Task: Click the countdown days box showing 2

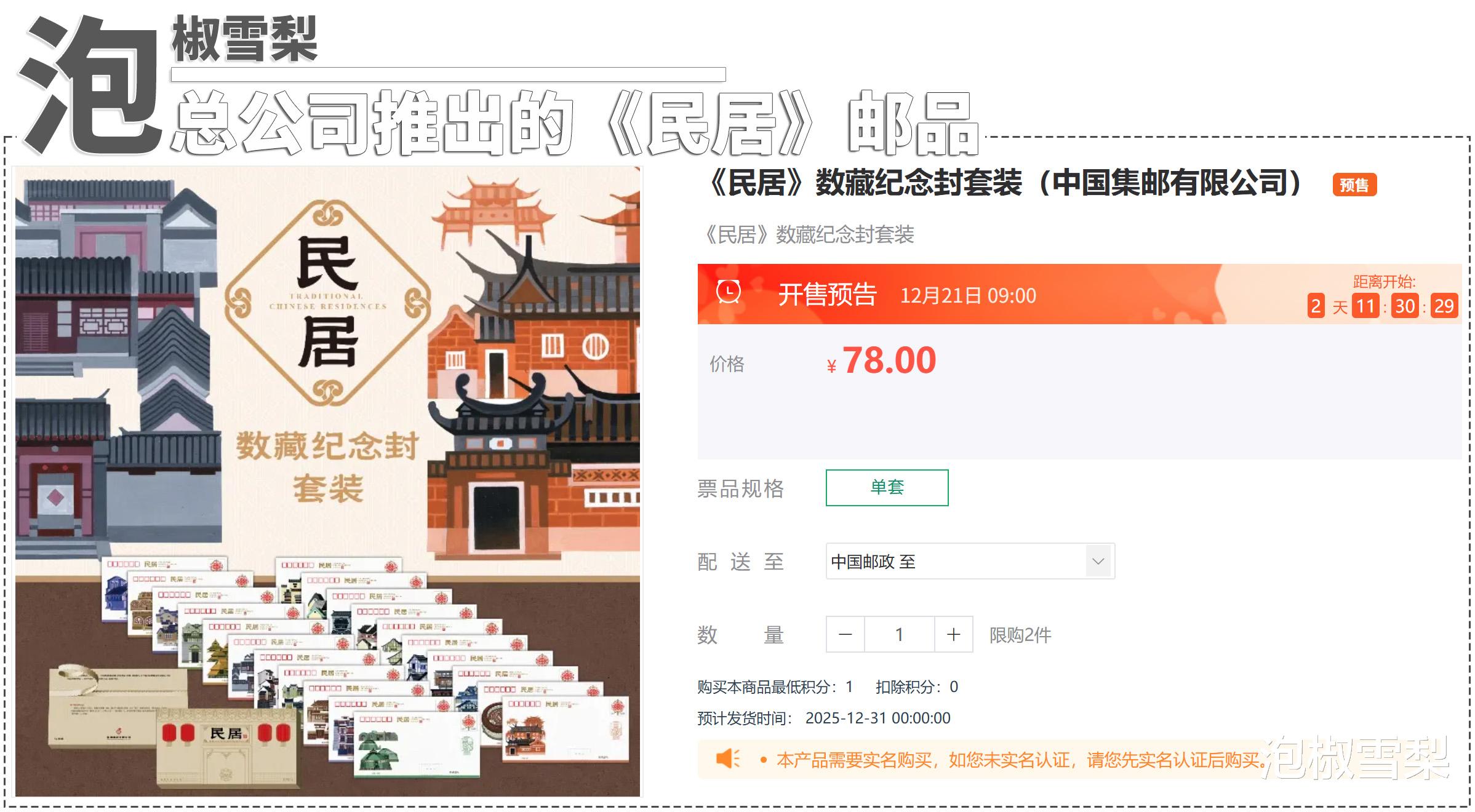Action: [1316, 306]
